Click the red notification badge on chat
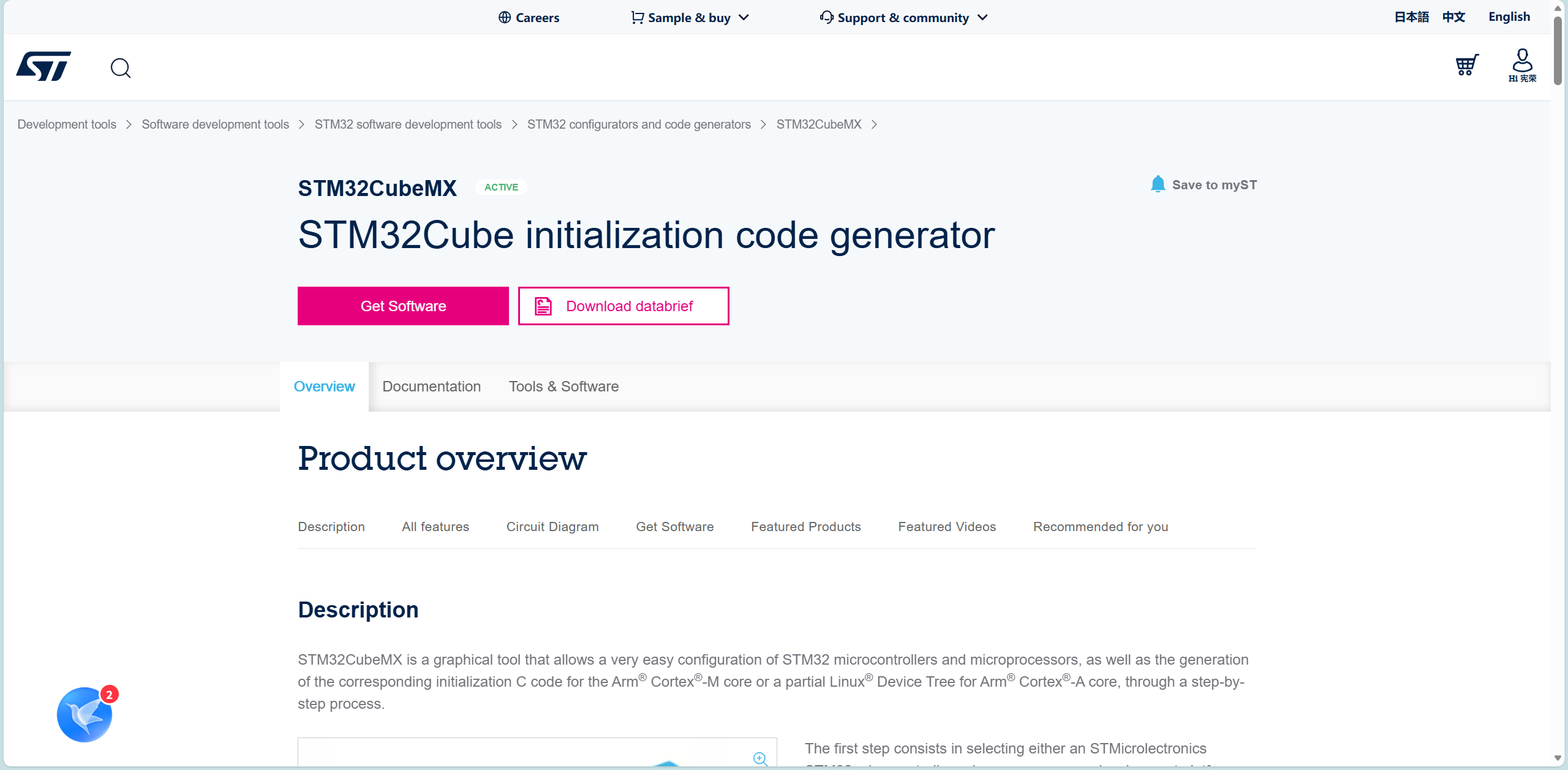This screenshot has height=770, width=1568. pyautogui.click(x=109, y=694)
